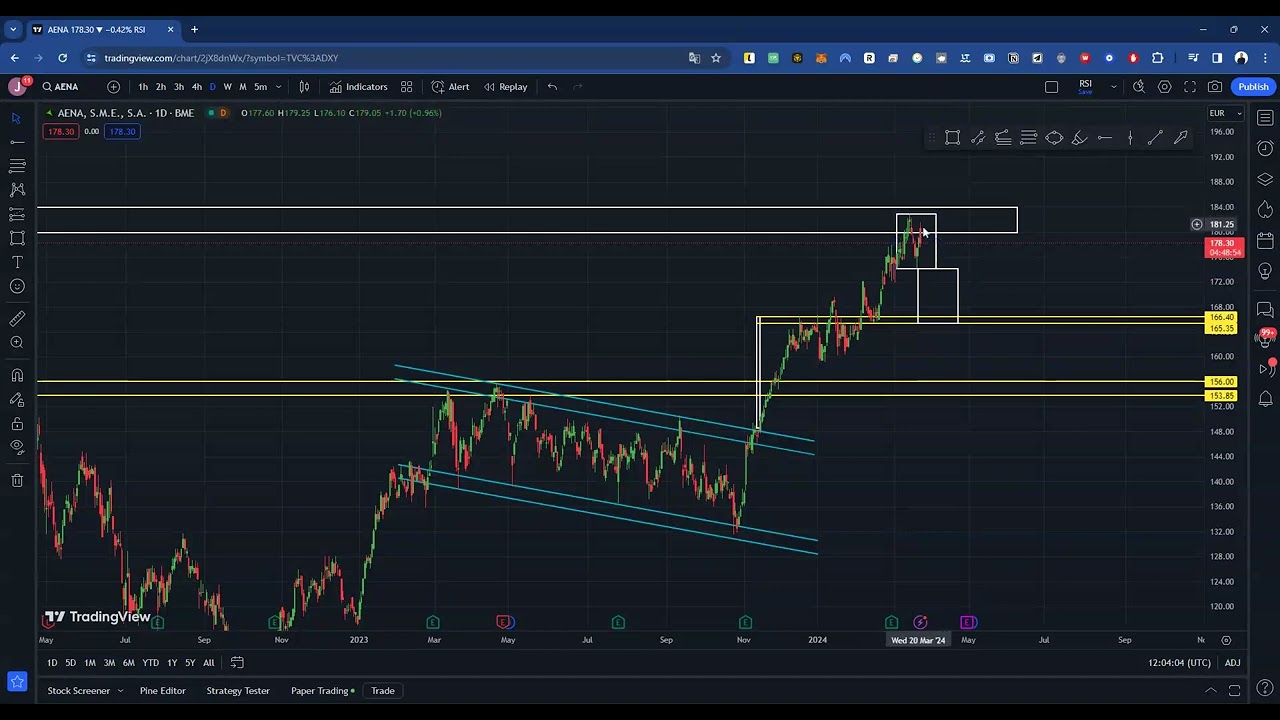Click the undo arrow in top toolbar

point(552,87)
